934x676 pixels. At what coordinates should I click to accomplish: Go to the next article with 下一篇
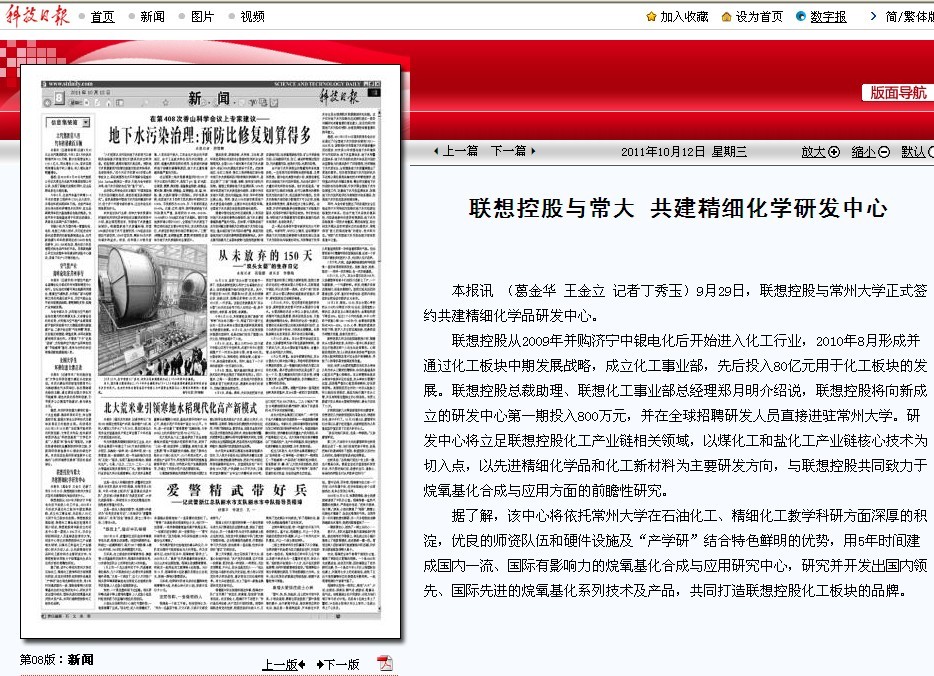509,151
